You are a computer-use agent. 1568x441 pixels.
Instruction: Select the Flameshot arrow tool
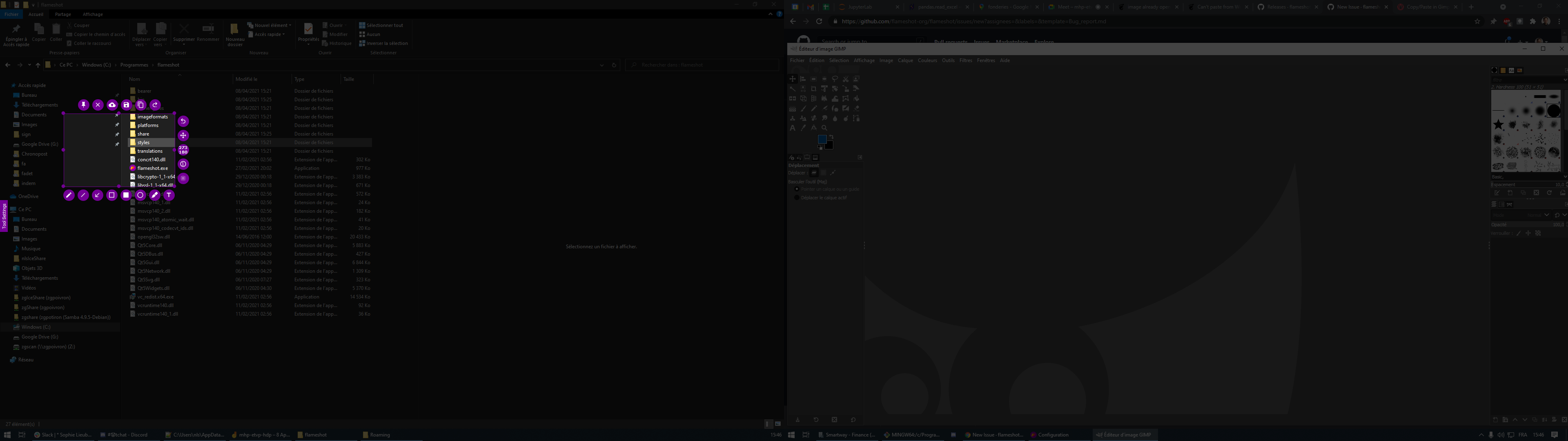point(98,195)
